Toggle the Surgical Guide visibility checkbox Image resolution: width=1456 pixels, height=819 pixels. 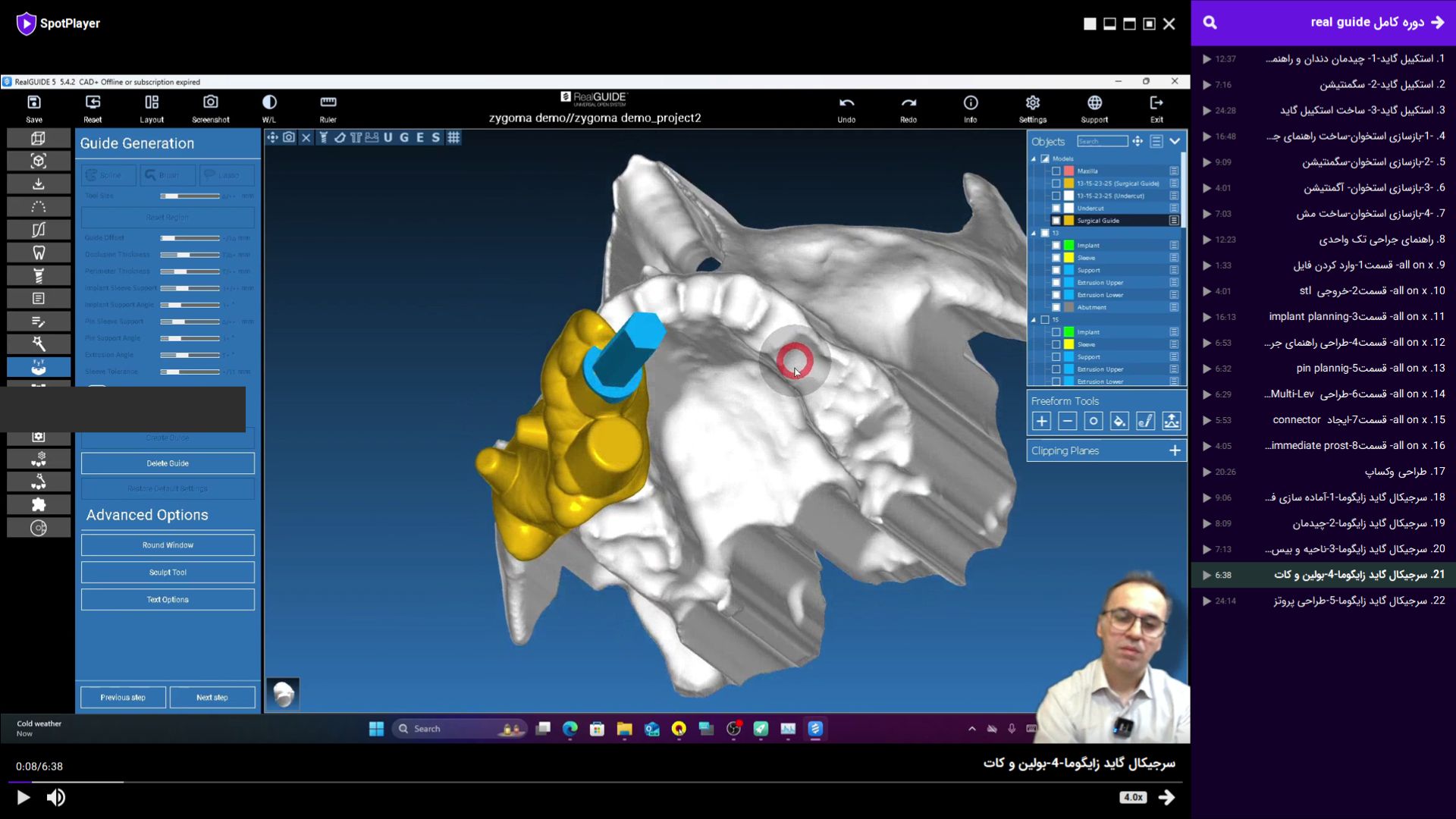pyautogui.click(x=1056, y=221)
